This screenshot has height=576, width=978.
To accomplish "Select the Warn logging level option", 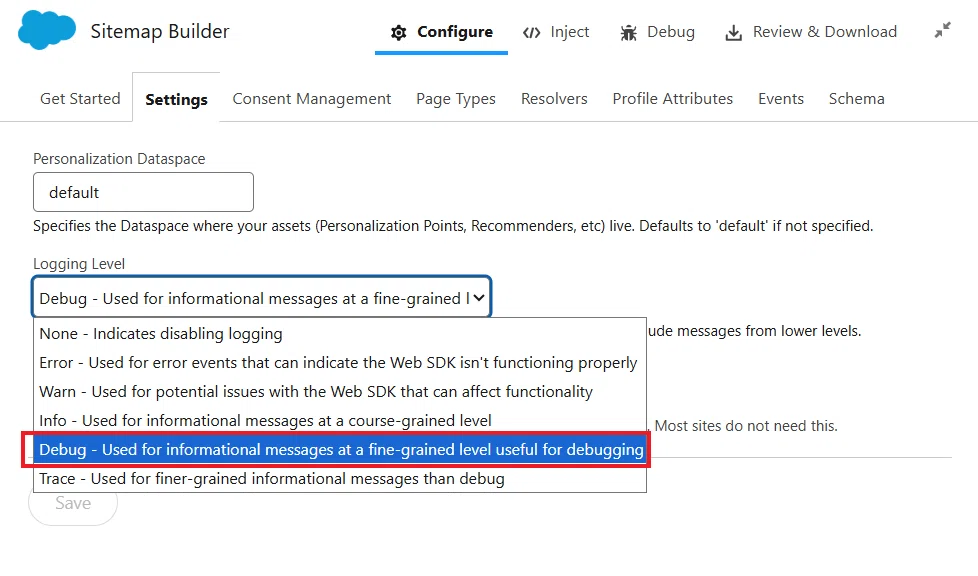I will pos(339,391).
